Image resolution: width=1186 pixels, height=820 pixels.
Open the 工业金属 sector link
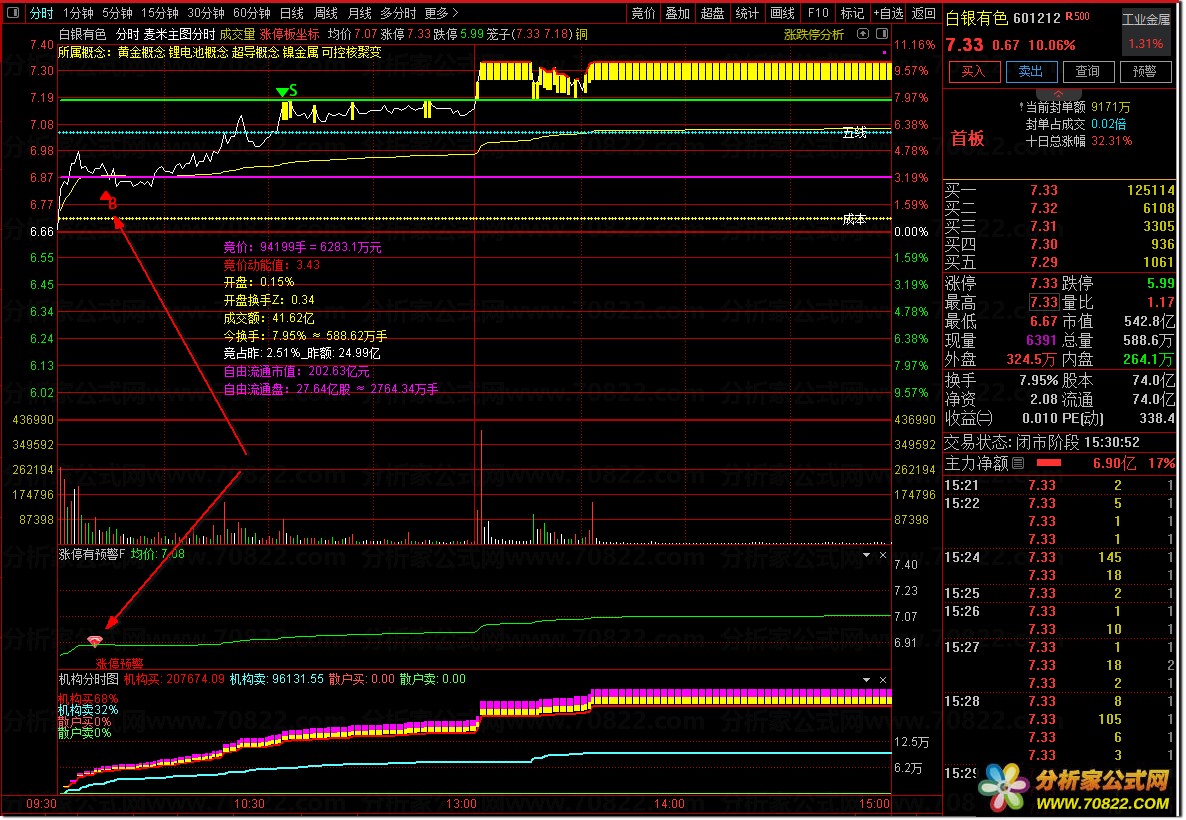1146,20
